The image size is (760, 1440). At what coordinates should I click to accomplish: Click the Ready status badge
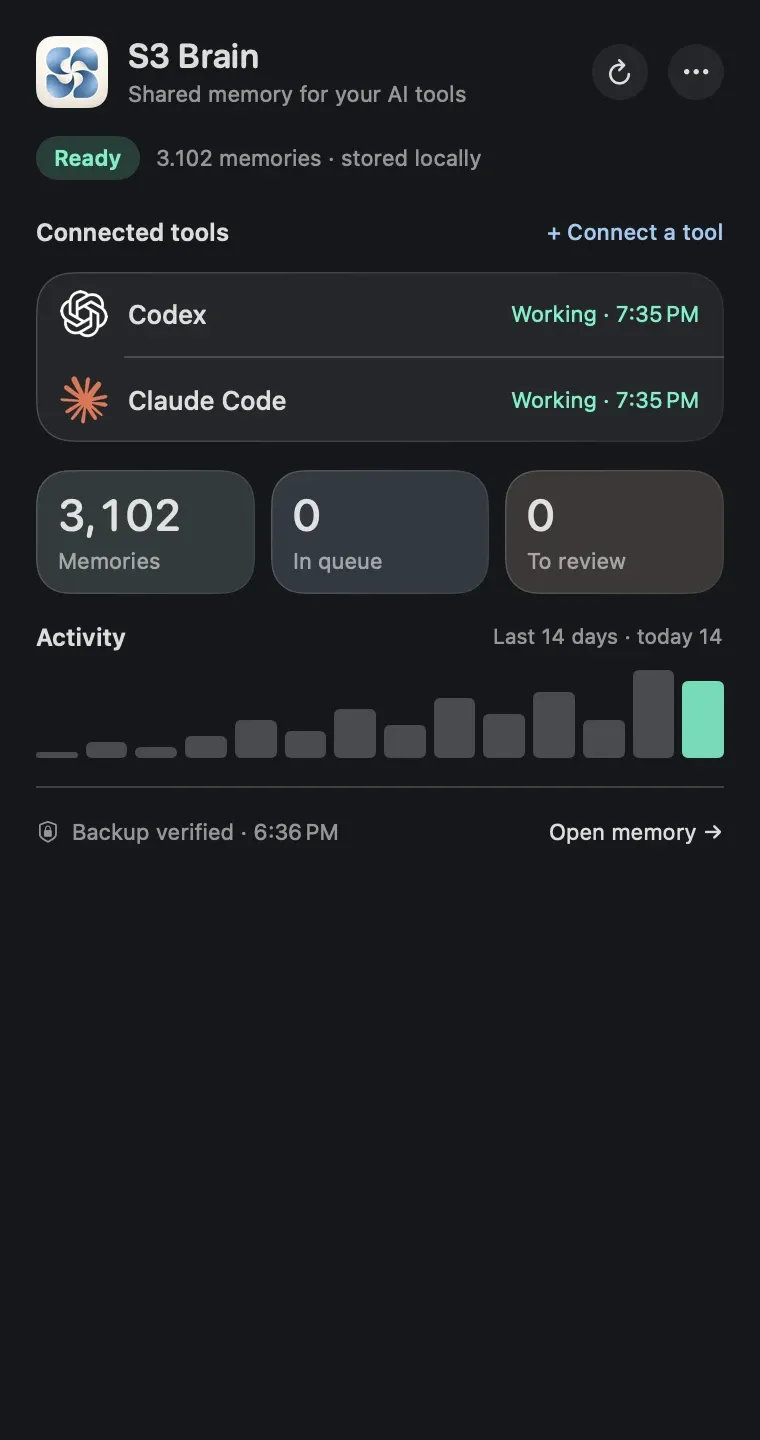pyautogui.click(x=88, y=158)
